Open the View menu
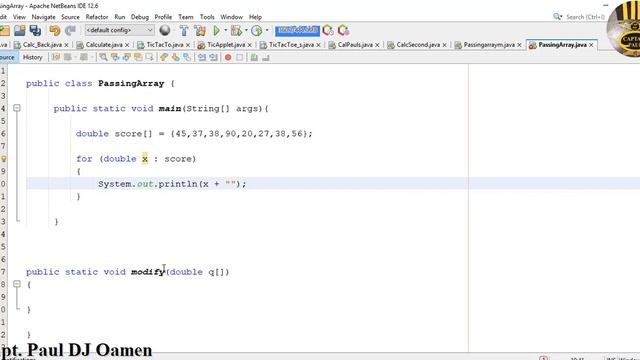The image size is (640, 360). click(x=19, y=17)
